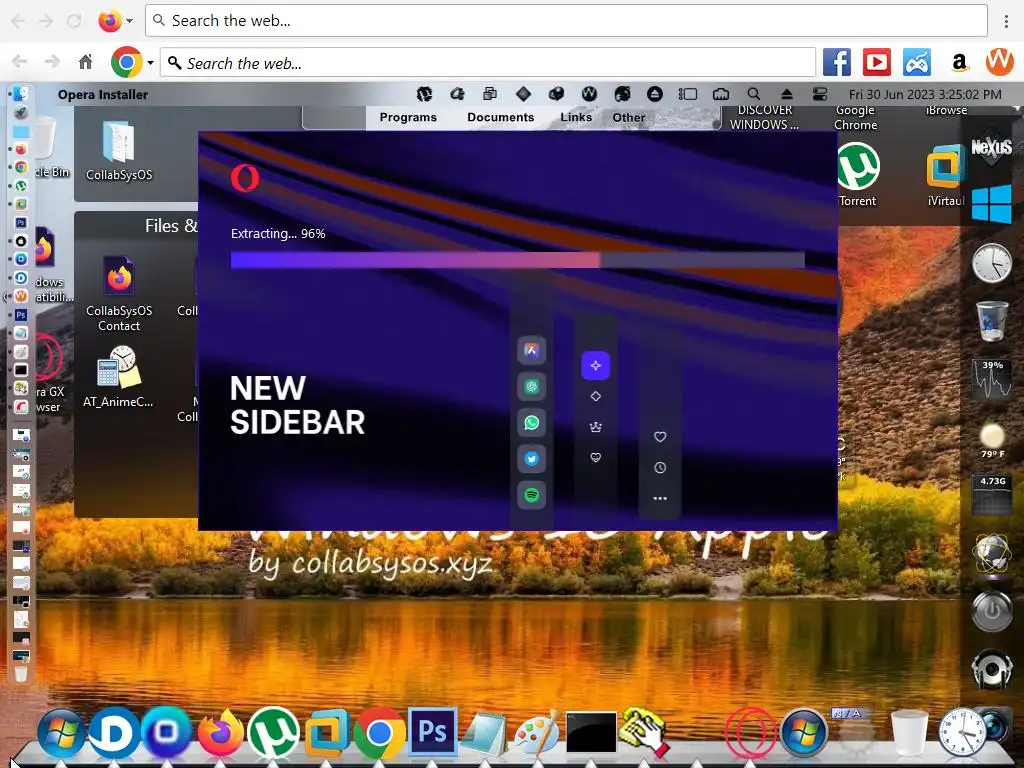Image resolution: width=1024 pixels, height=768 pixels.
Task: Launch Opera GX from the bottom dock
Action: 751,733
